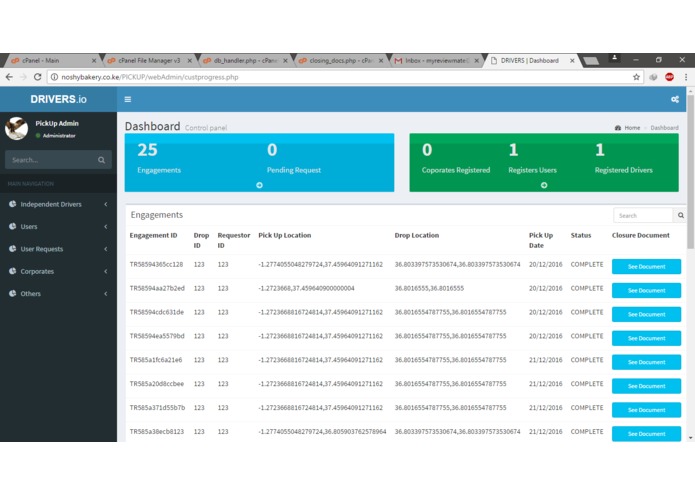
Task: See Document for TR58594ea5579bd
Action: [646, 338]
